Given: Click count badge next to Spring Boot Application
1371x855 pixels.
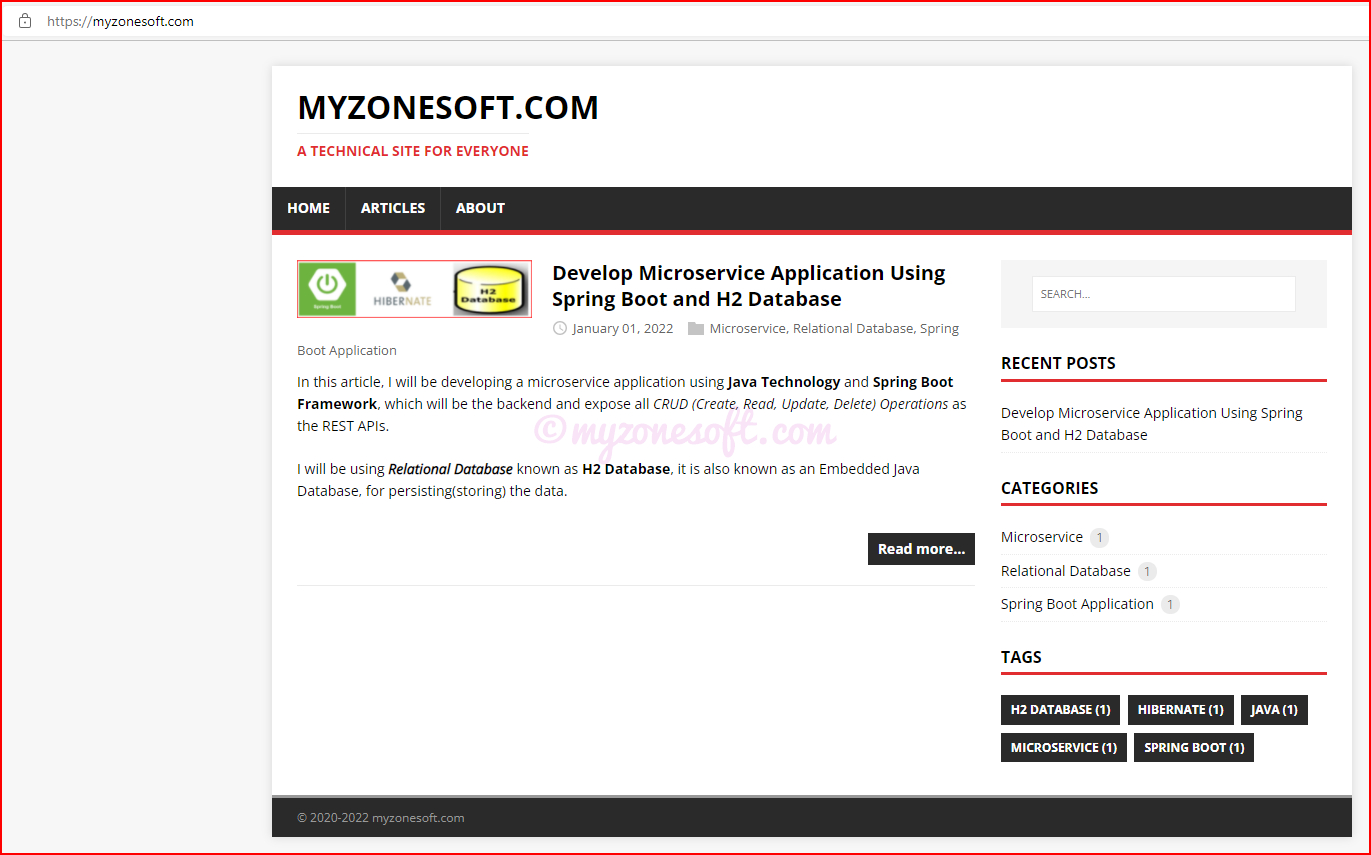Looking at the screenshot, I should click(1170, 605).
